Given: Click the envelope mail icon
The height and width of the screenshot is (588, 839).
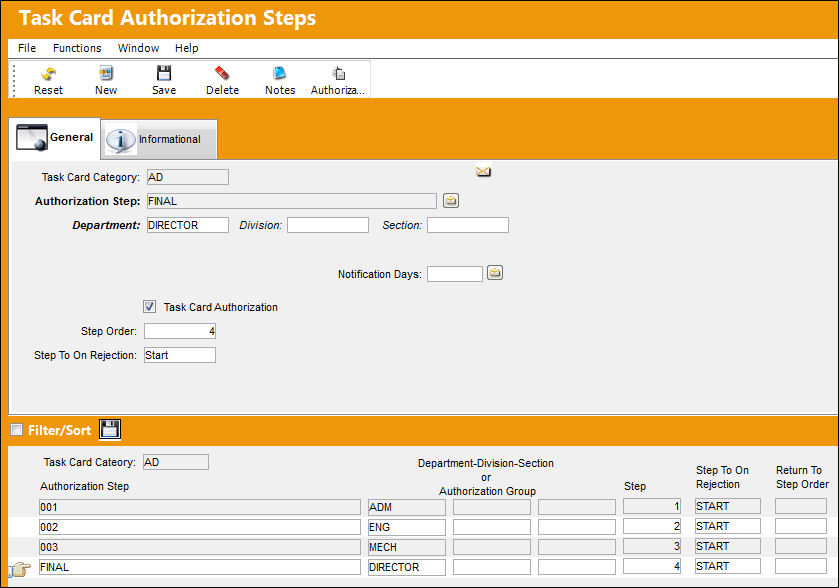Looking at the screenshot, I should (483, 171).
